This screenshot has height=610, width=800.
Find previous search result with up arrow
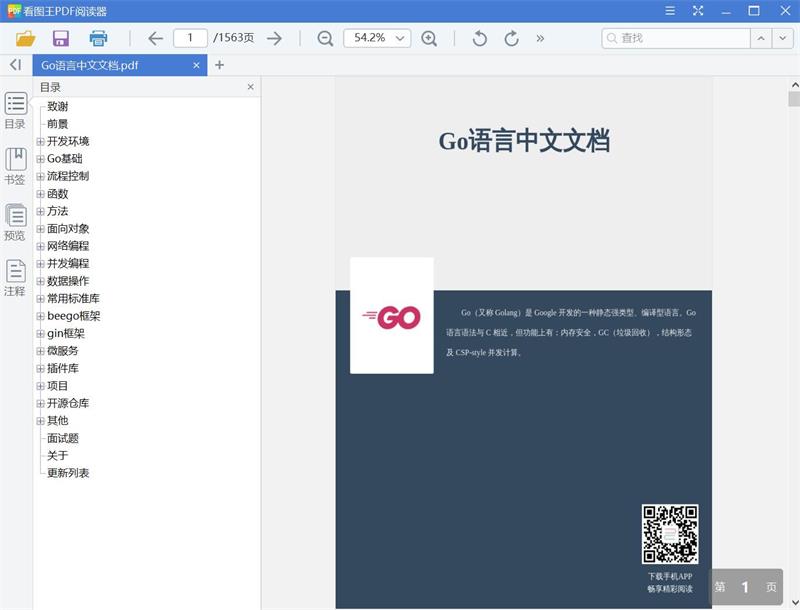pos(761,38)
